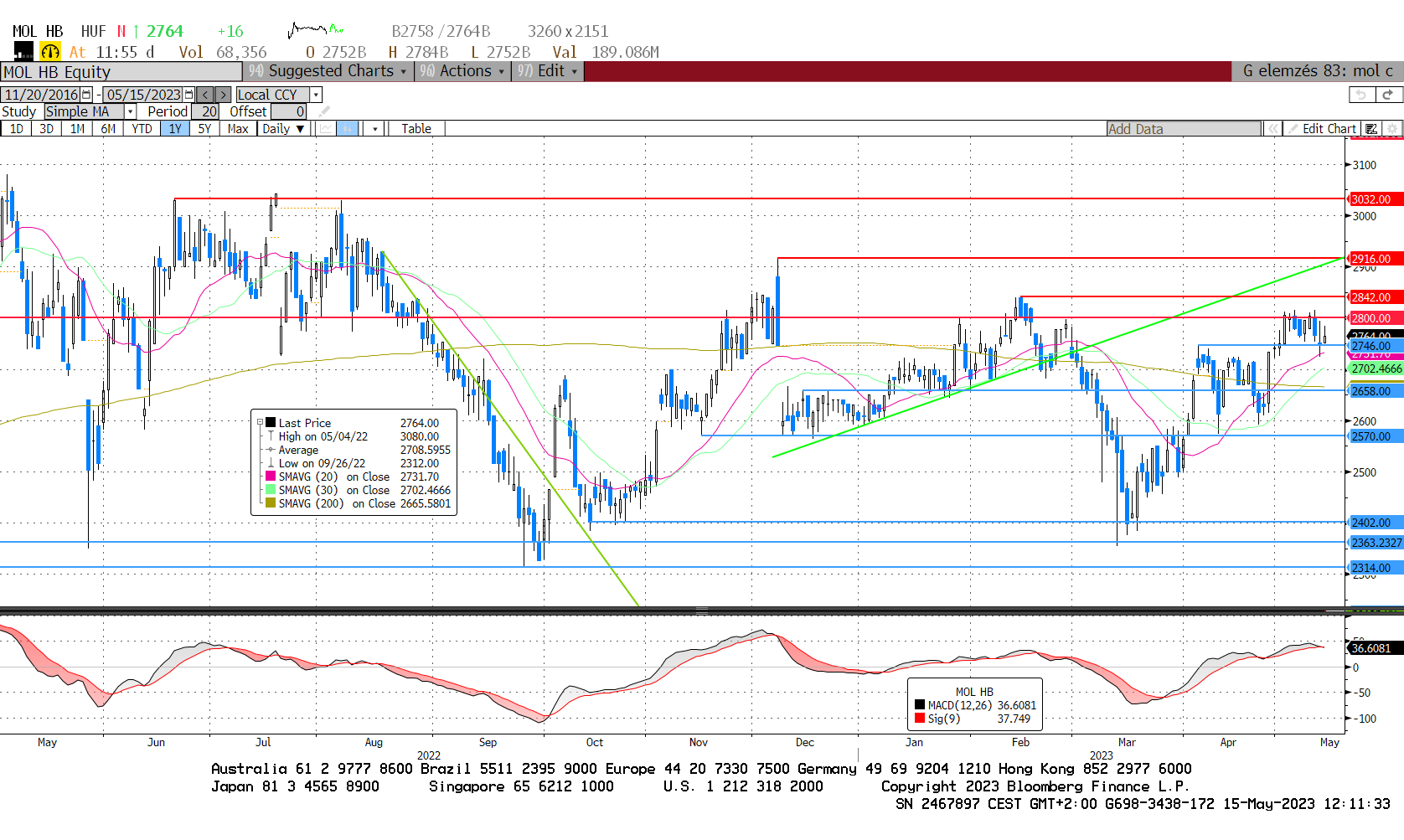Click the MOL HB Equity security field

121,72
